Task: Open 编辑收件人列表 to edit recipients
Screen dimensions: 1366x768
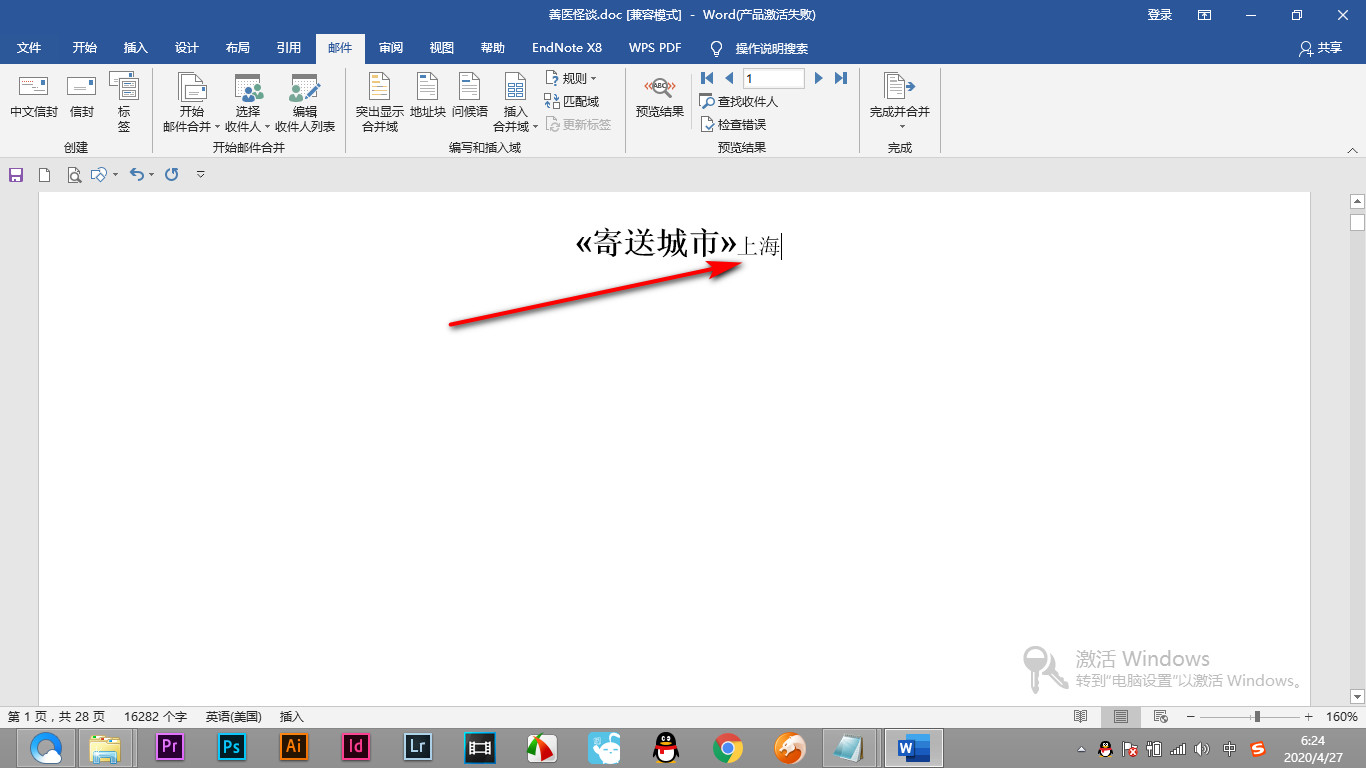Action: point(304,103)
